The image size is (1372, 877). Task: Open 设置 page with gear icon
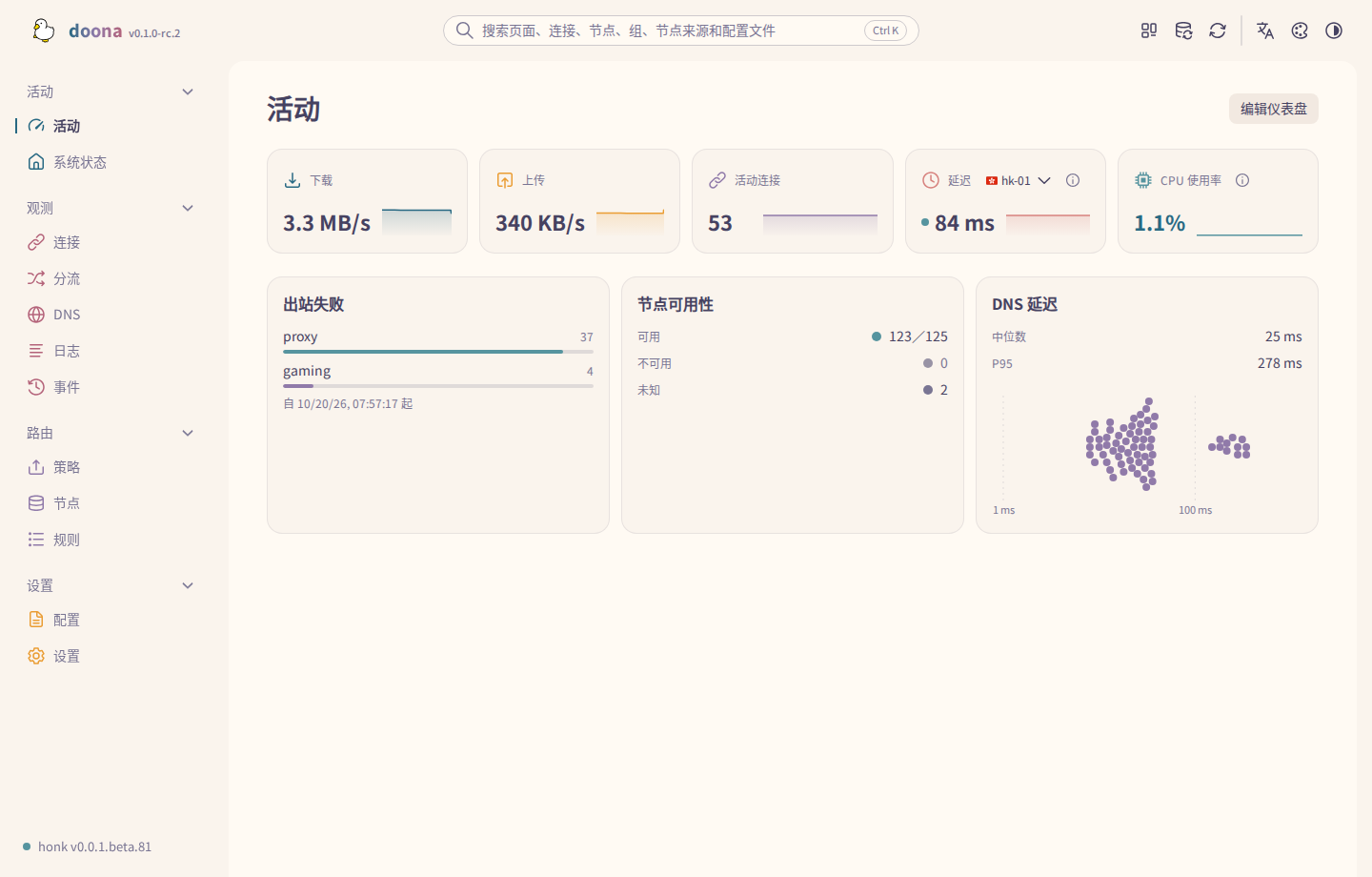click(111, 656)
